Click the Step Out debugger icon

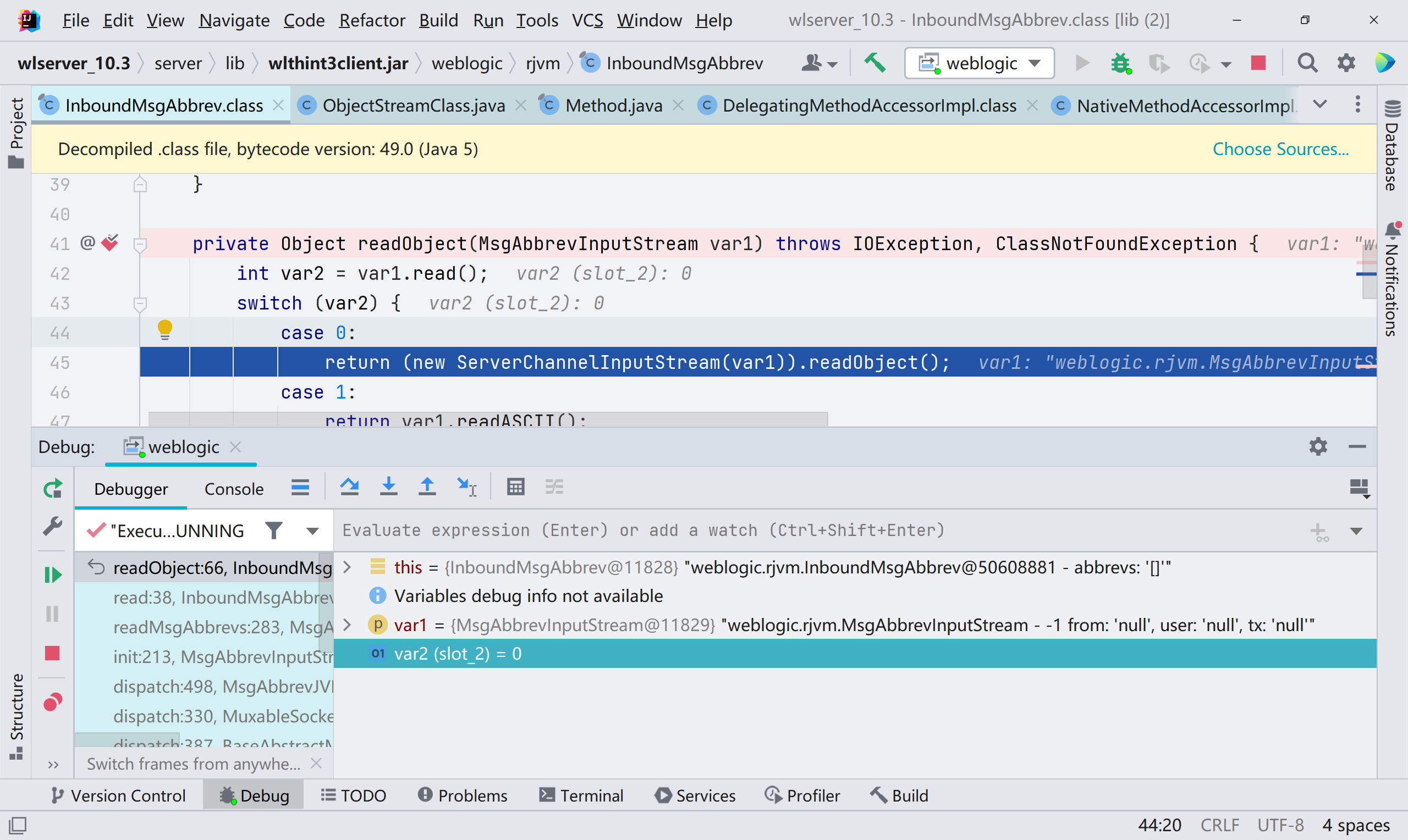tap(427, 487)
